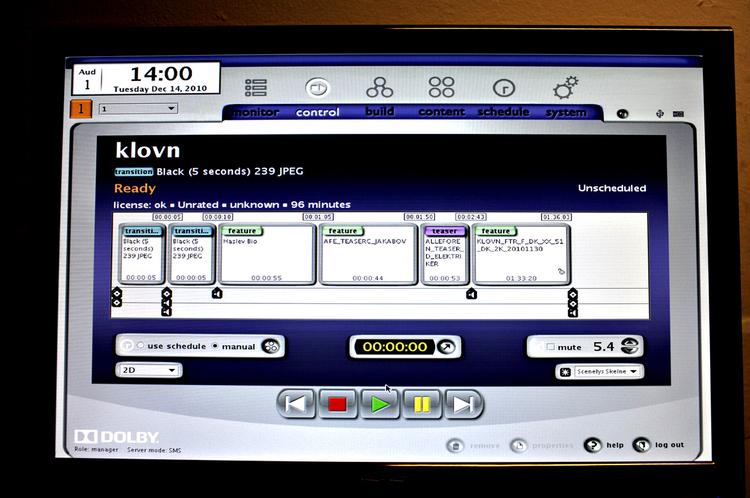Click the Aud 1 auditorium box

pyautogui.click(x=87, y=79)
